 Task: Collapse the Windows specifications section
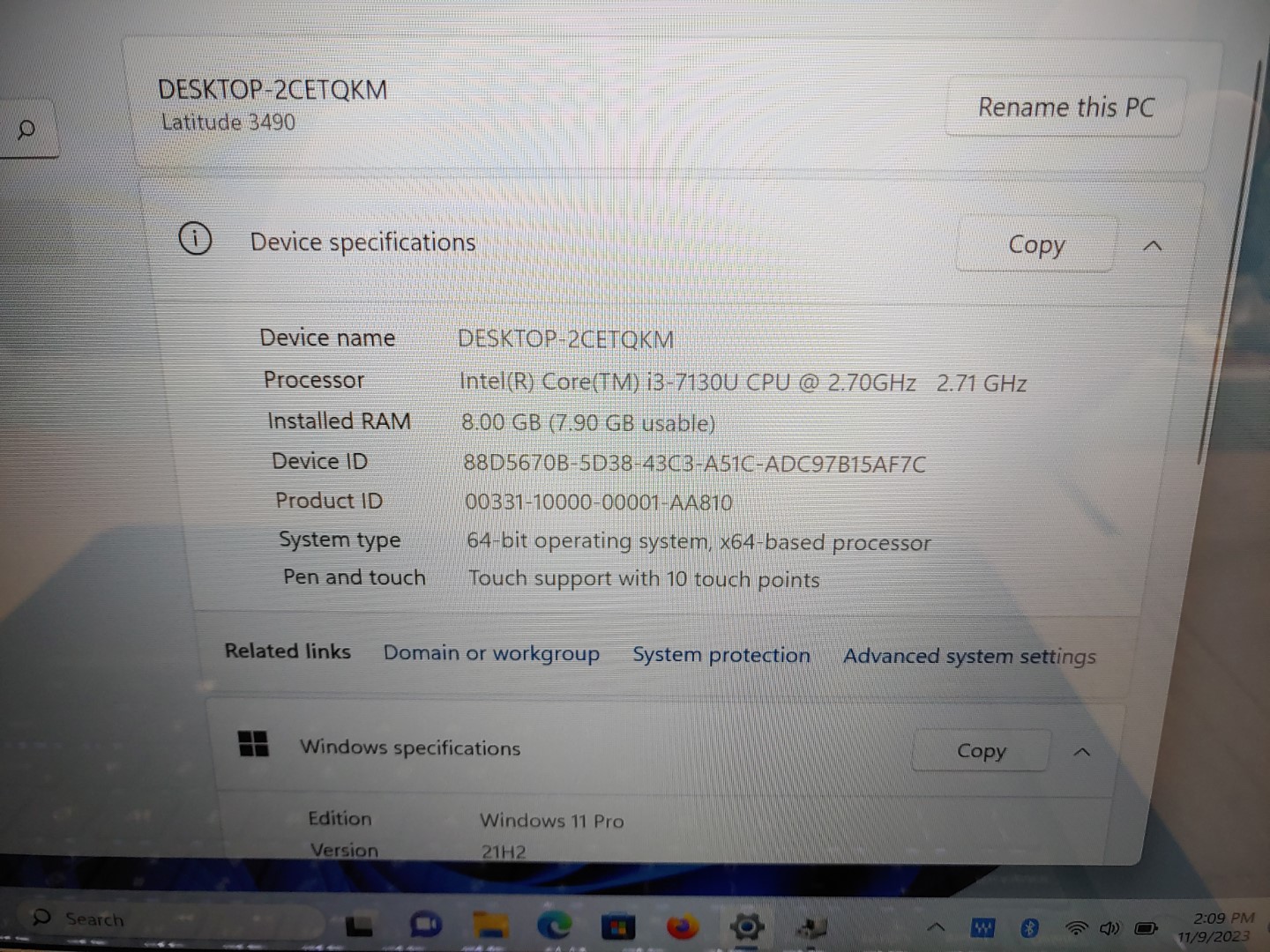(1082, 752)
